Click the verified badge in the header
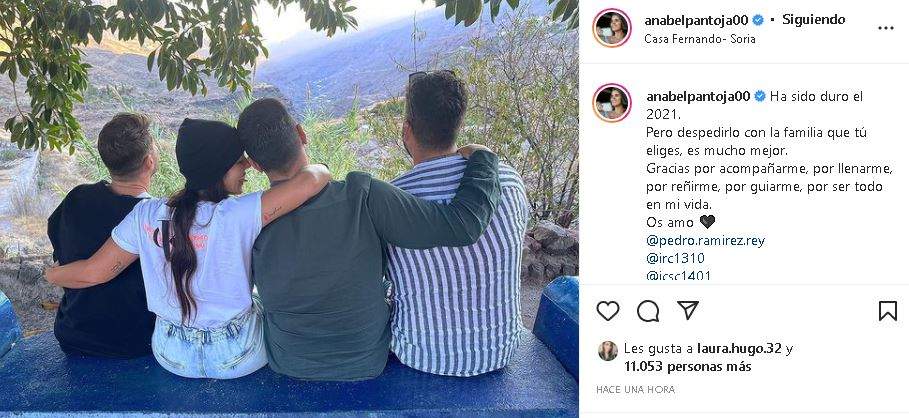This screenshot has height=418, width=909. (757, 20)
